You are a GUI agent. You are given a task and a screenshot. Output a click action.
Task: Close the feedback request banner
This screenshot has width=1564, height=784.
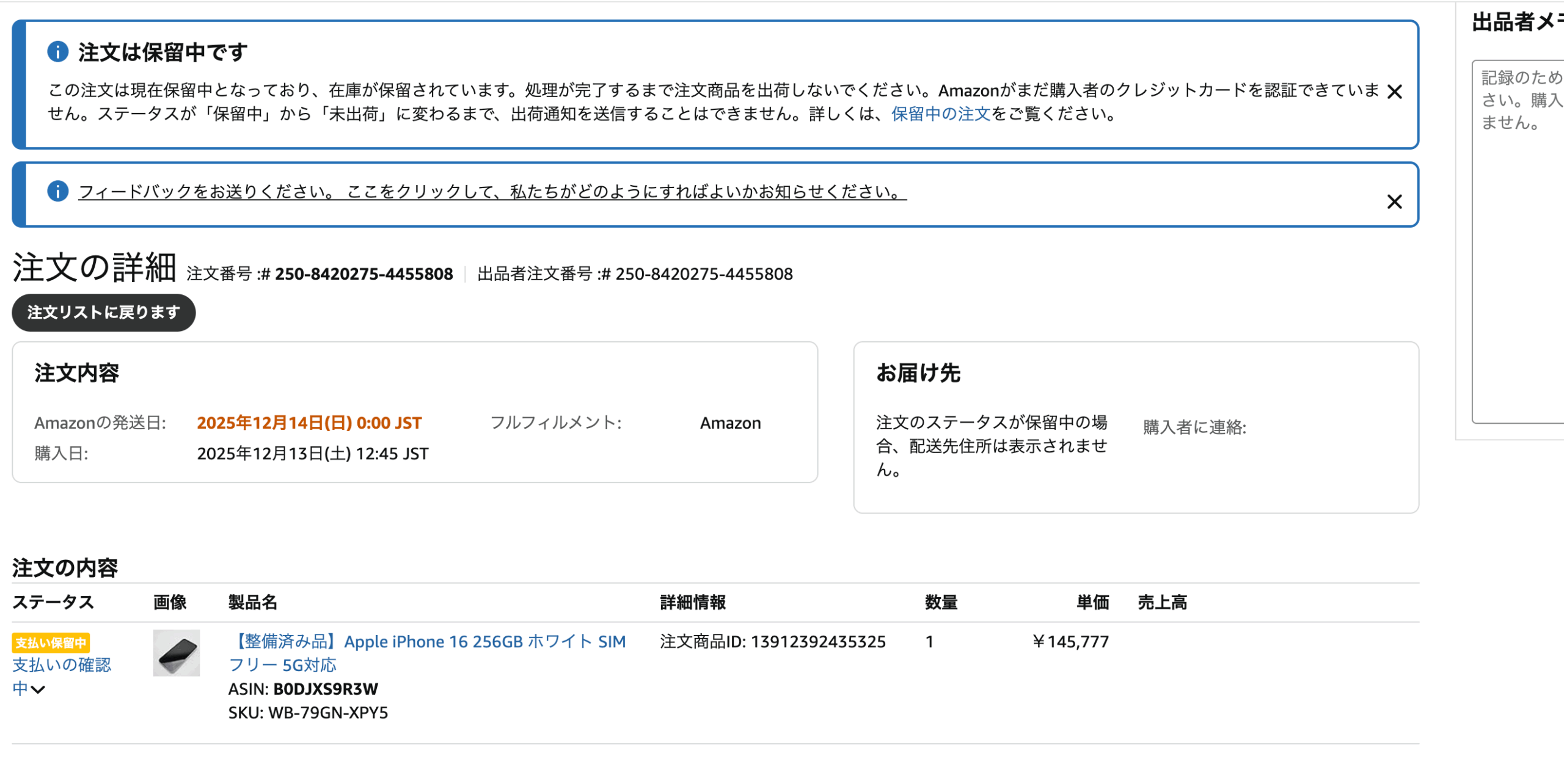pos(1394,201)
